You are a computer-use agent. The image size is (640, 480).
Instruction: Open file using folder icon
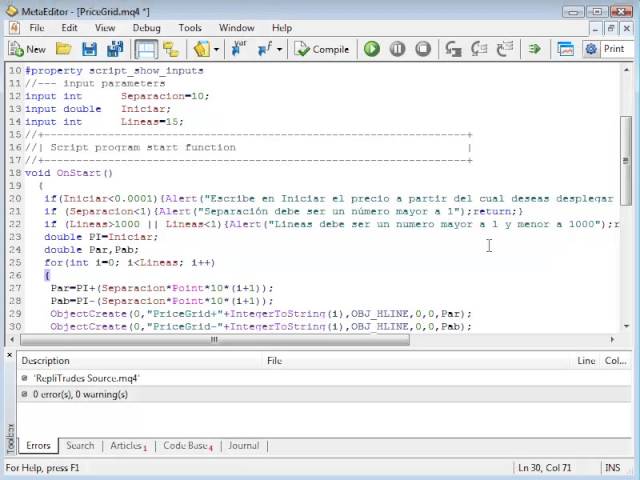point(64,49)
